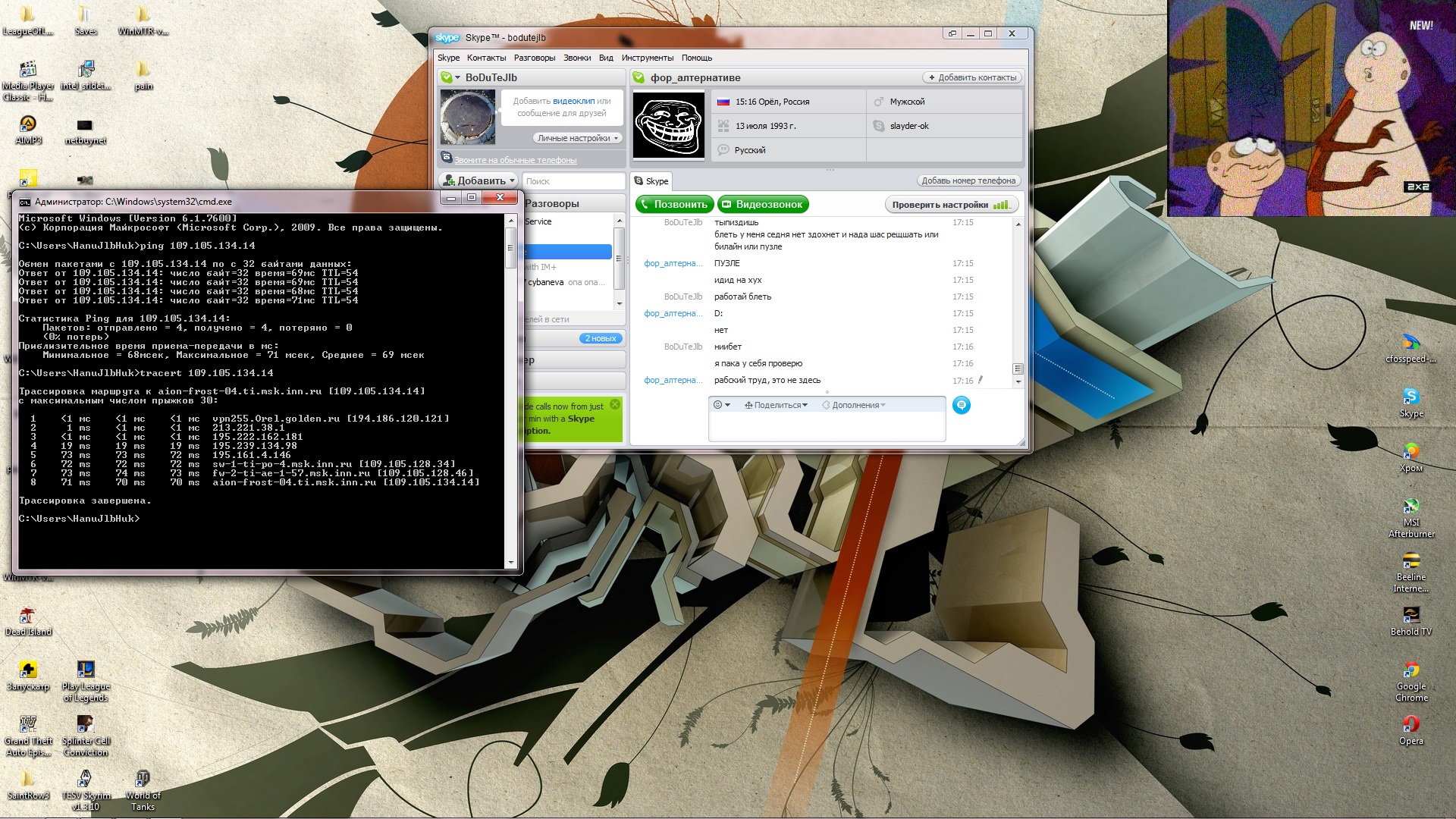Click chat history scrollbar down arrow
This screenshot has height=819, width=1456.
click(x=1018, y=381)
